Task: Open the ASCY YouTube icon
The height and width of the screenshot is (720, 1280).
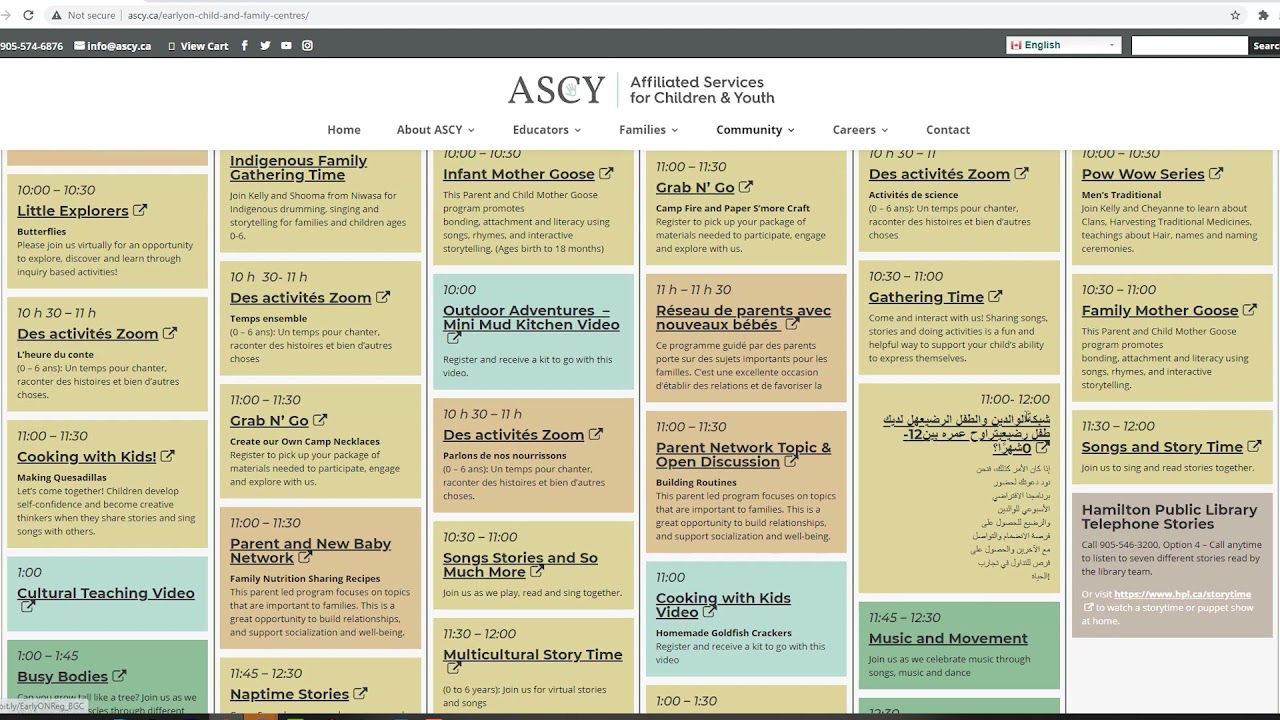Action: 286,45
